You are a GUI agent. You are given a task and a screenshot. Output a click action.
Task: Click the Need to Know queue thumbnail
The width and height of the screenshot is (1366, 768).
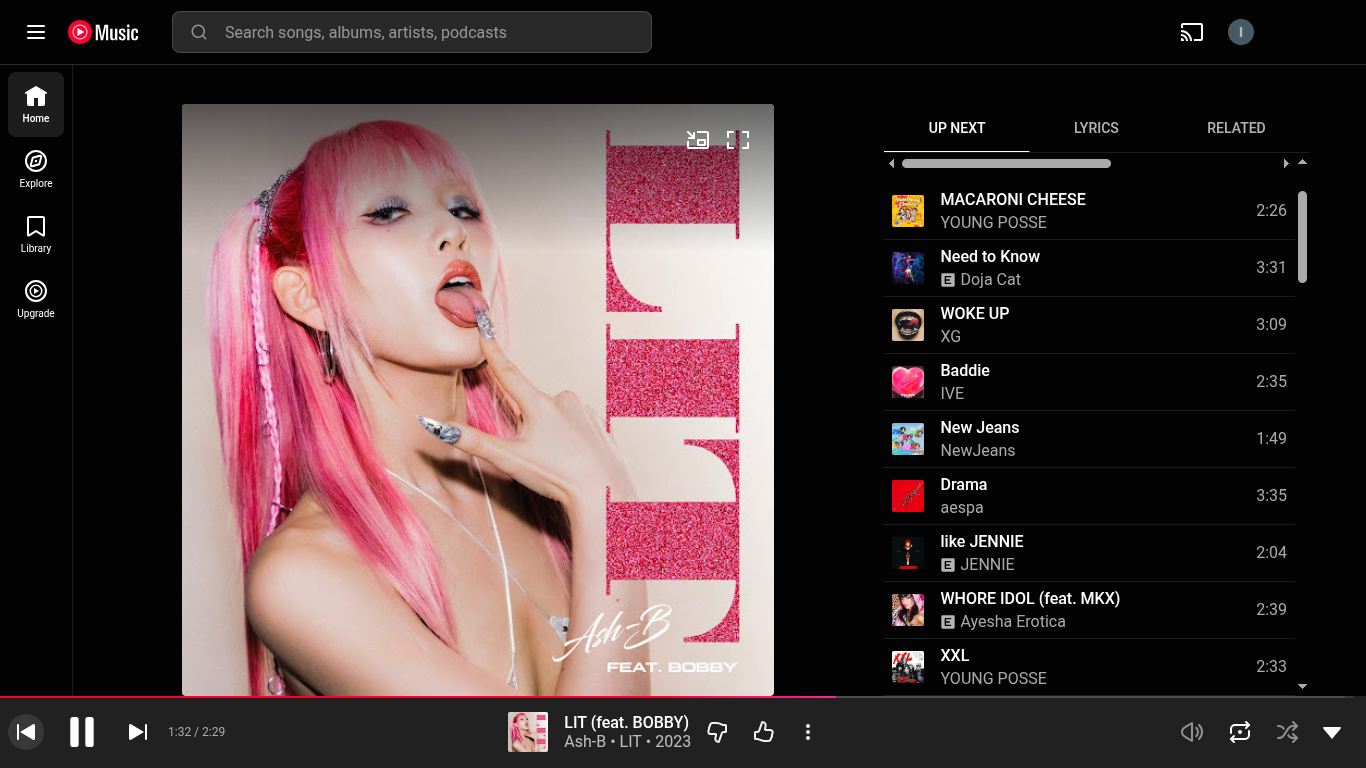tap(908, 268)
